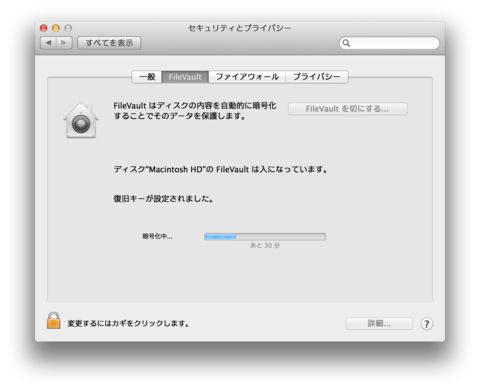Click the 詳細... button

pyautogui.click(x=379, y=323)
